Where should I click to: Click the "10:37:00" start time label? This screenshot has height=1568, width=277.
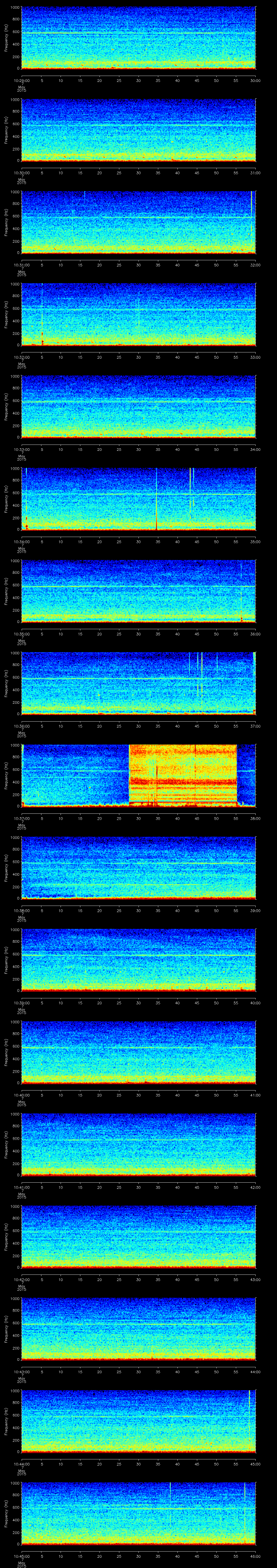pyautogui.click(x=21, y=818)
